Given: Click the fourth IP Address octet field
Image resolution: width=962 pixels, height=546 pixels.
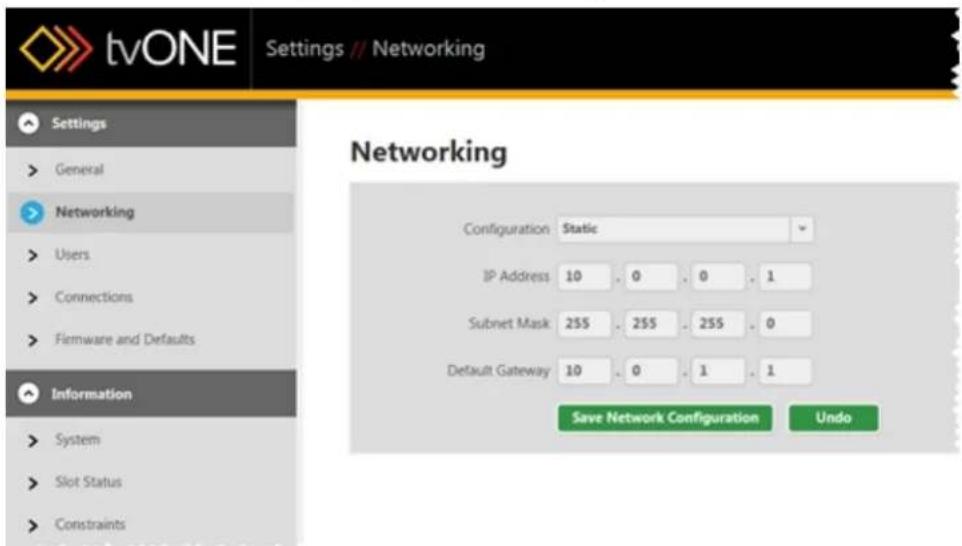Looking at the screenshot, I should click(x=785, y=276).
